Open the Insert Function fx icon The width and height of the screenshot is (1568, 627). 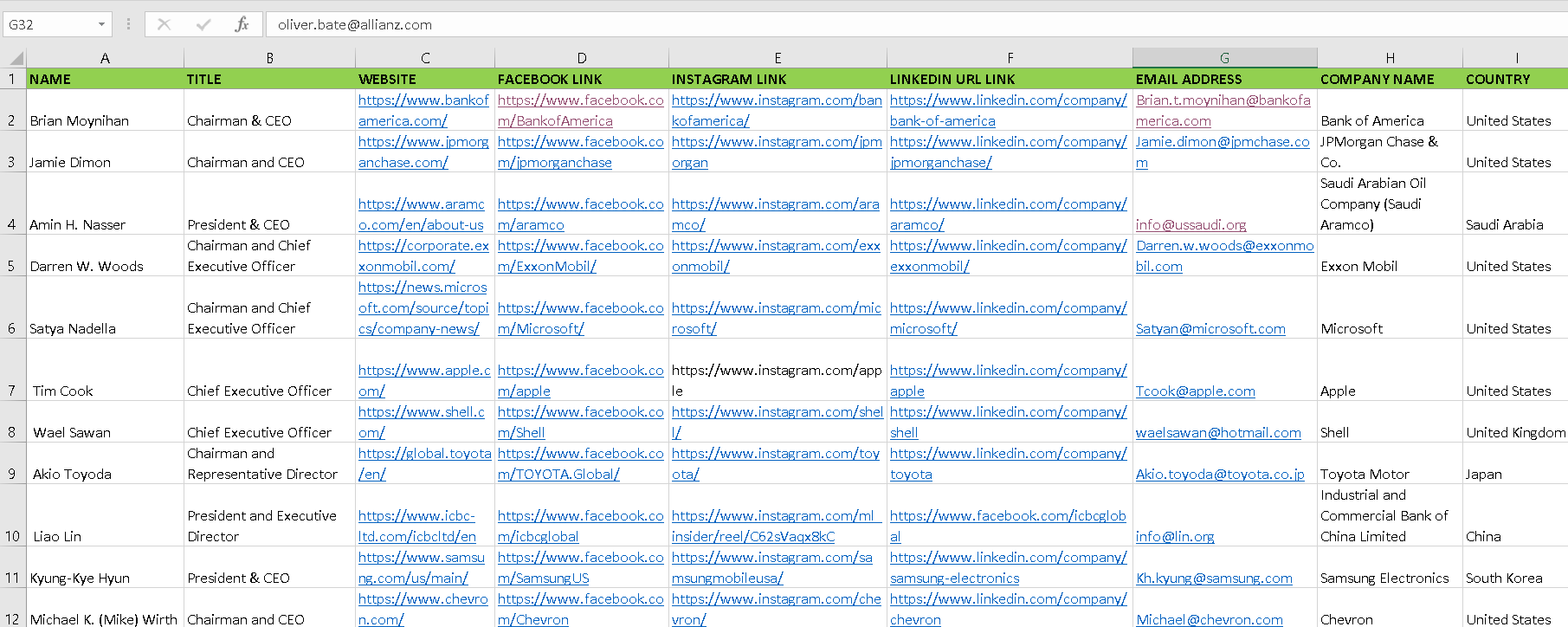242,24
